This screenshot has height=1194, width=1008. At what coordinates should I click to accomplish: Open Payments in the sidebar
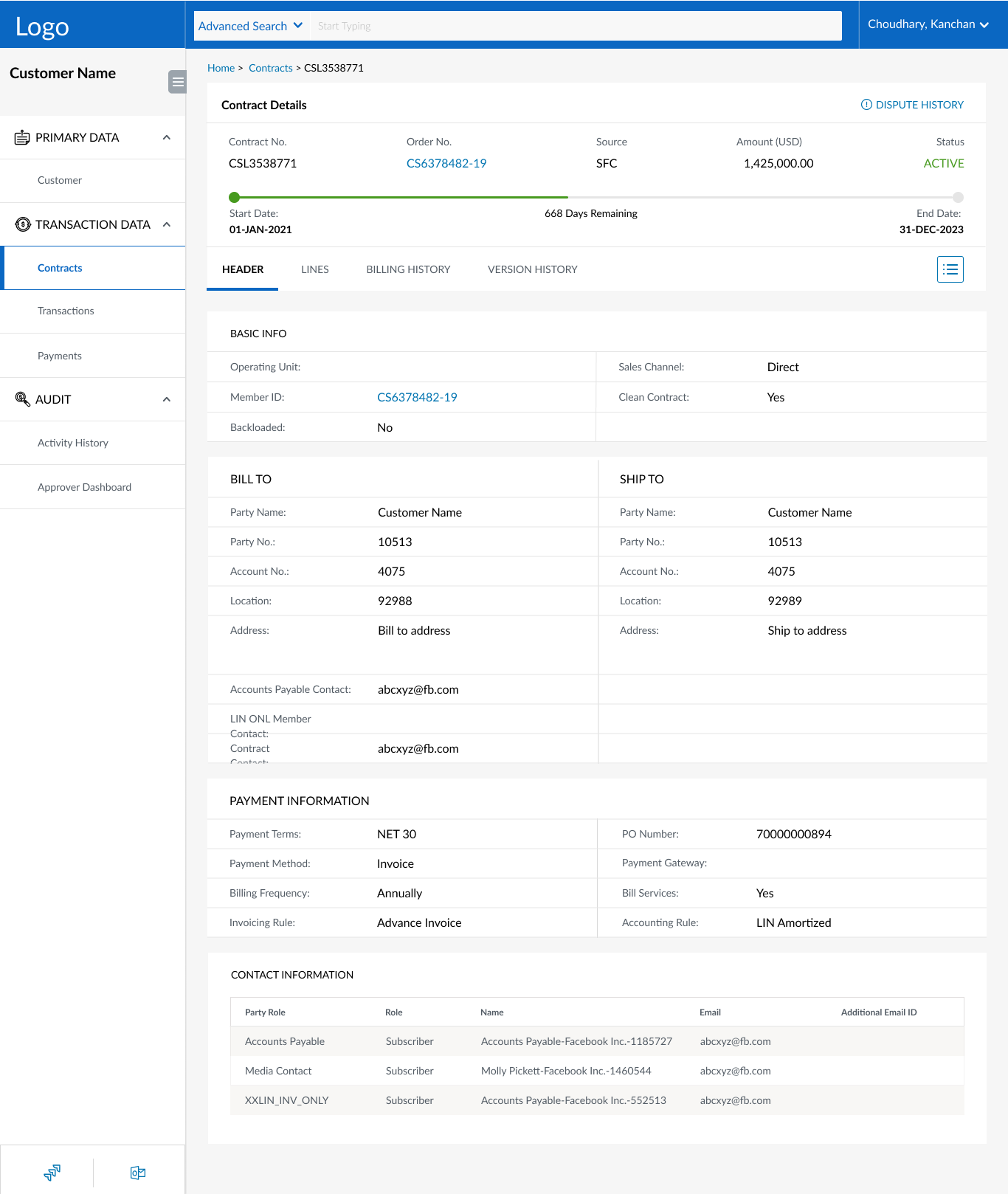point(92,356)
